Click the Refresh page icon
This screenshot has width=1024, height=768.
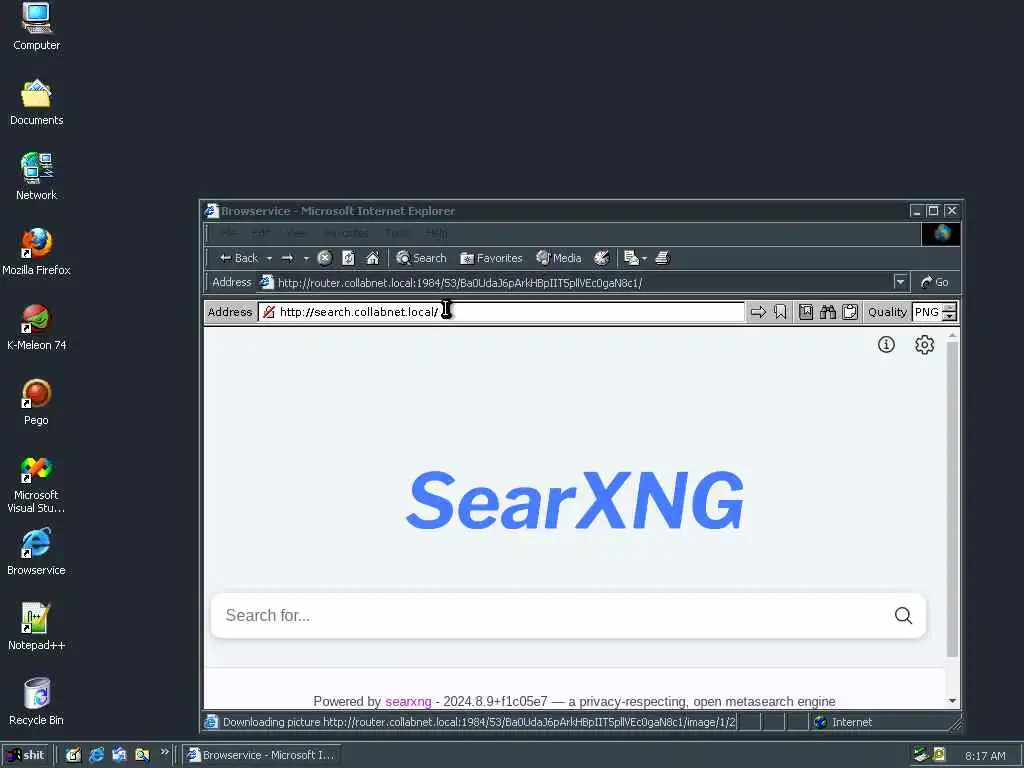click(348, 258)
